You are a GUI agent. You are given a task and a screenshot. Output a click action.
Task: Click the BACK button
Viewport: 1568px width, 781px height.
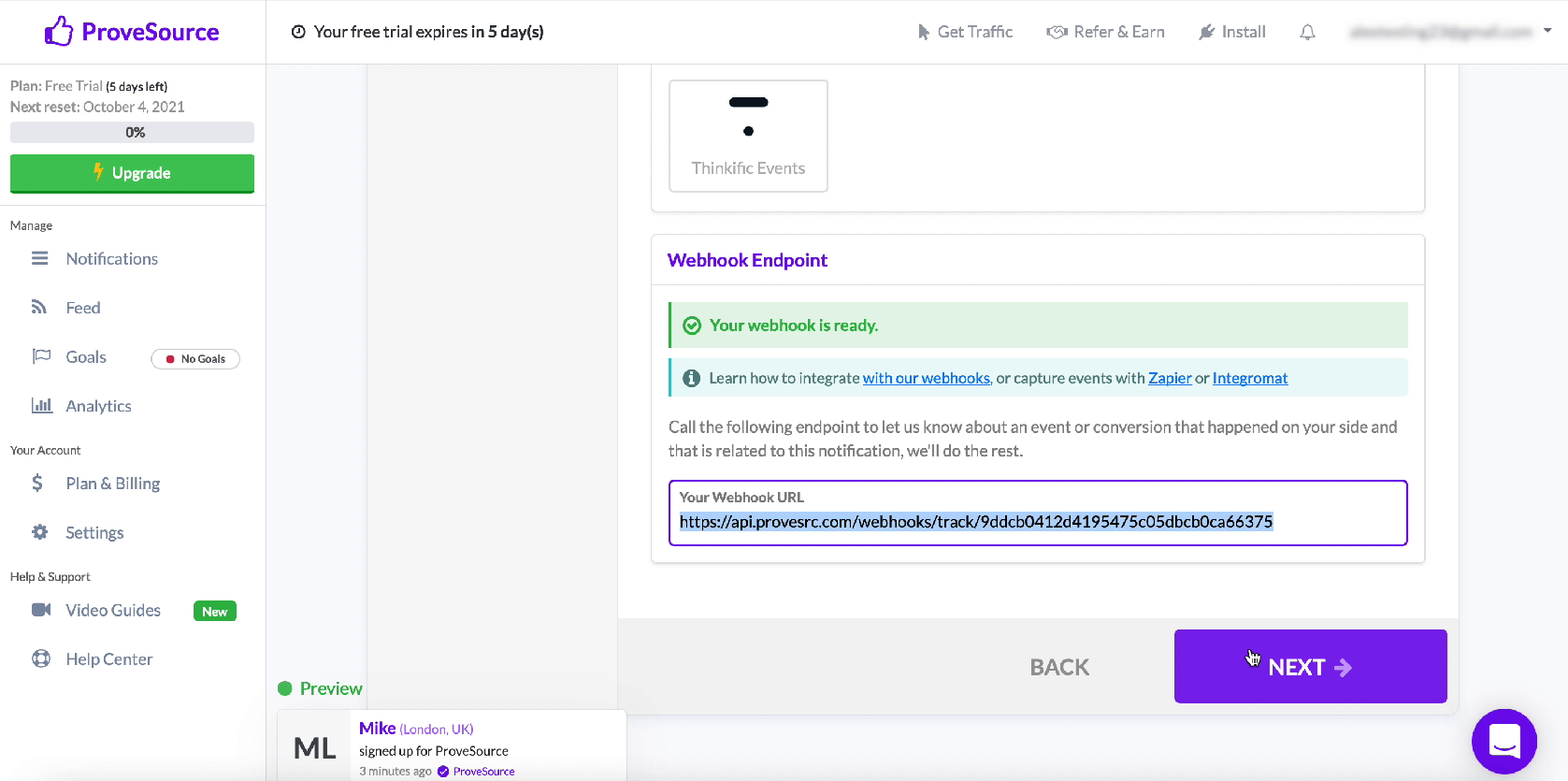[1059, 667]
